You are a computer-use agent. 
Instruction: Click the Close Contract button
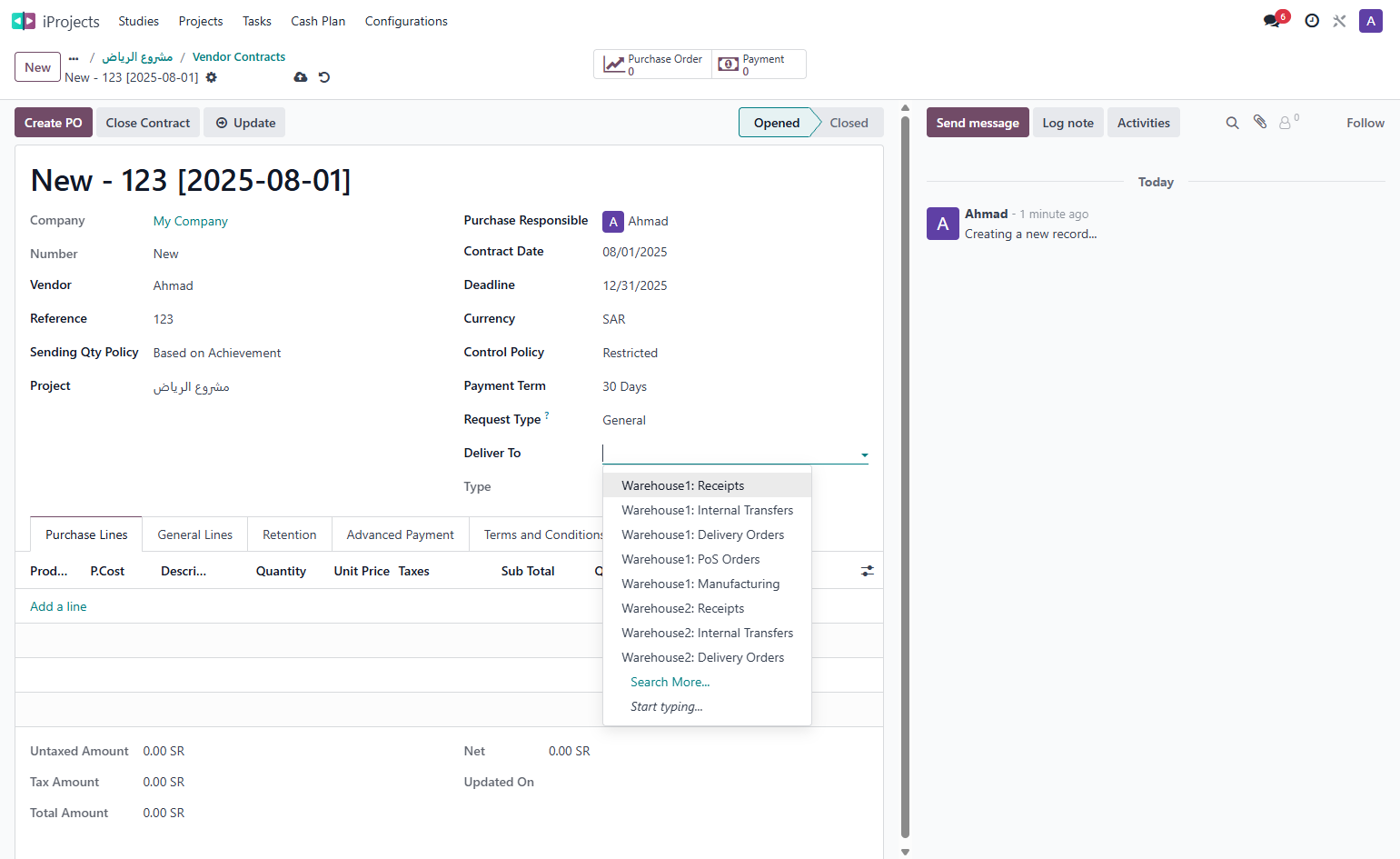148,123
